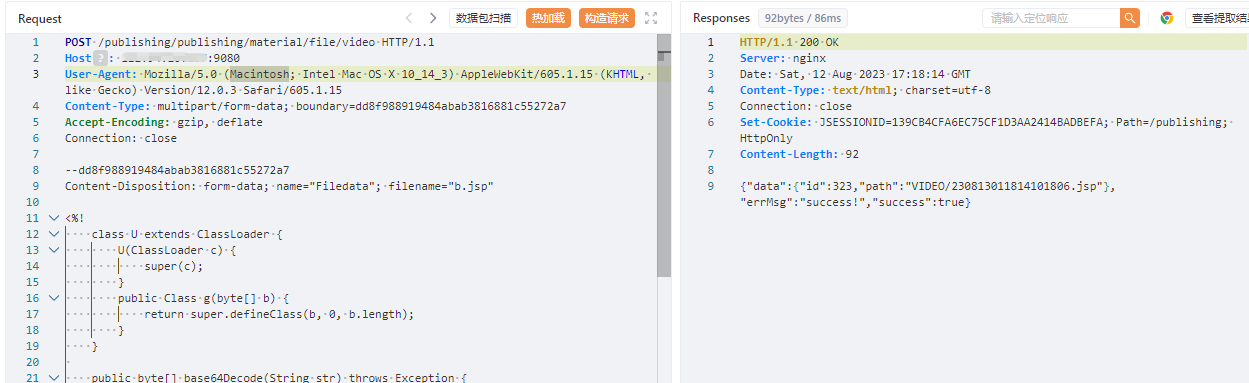1249x383 pixels.
Task: Expand the Request panel to fullscreen
Action: (652, 18)
